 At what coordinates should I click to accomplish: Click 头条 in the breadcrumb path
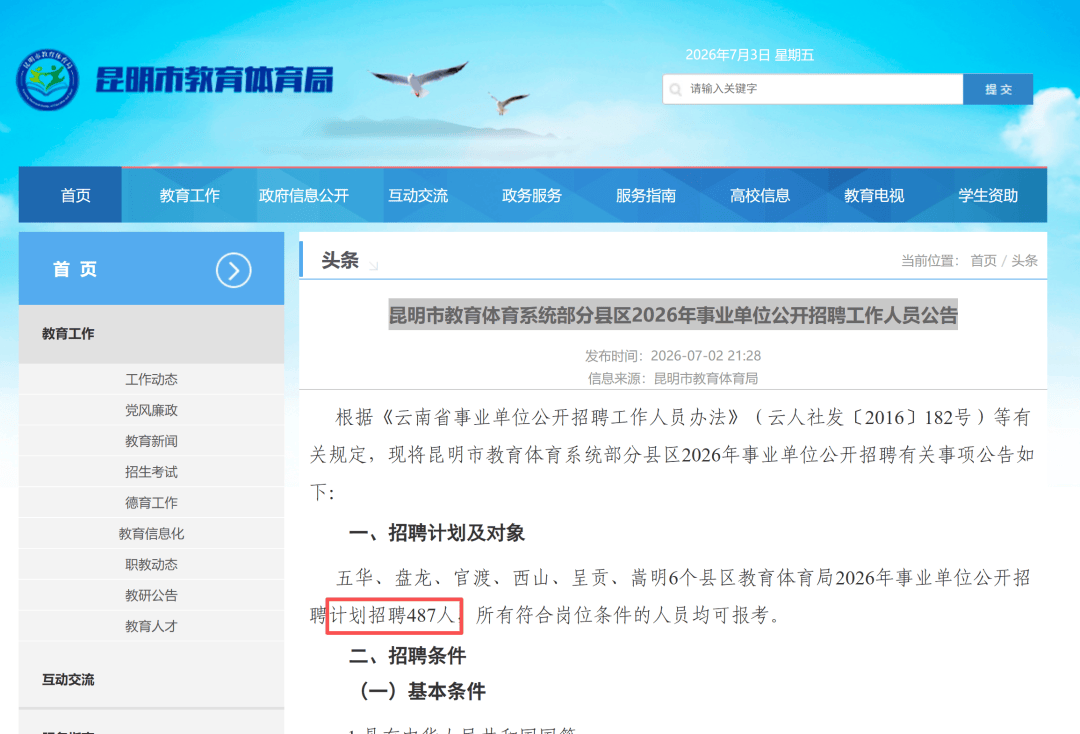[x=1024, y=261]
